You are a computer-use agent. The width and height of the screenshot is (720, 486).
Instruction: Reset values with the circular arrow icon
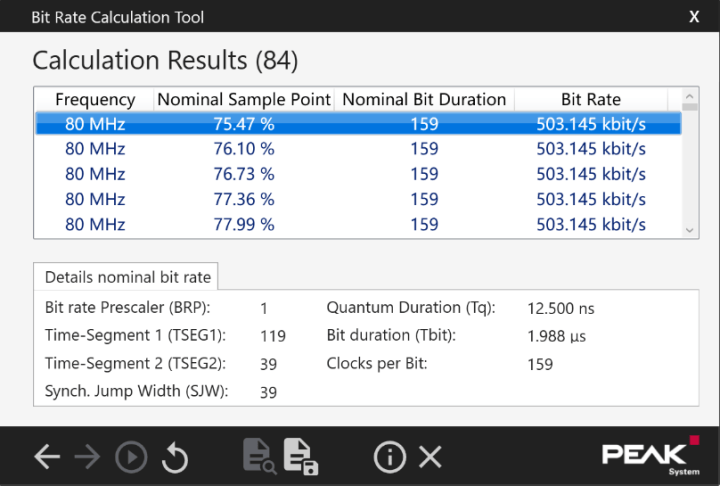pos(175,457)
